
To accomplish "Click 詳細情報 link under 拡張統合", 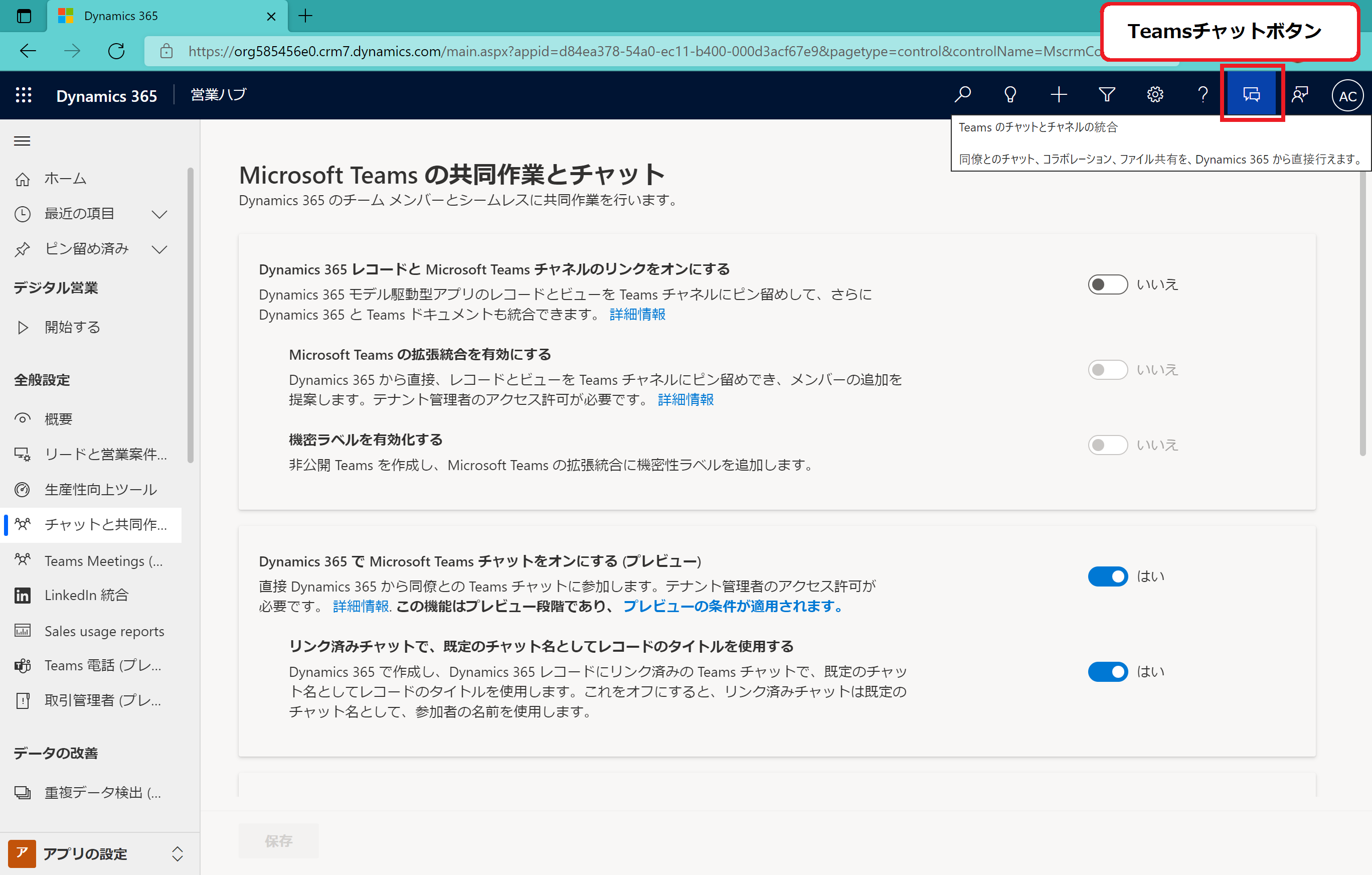I will pyautogui.click(x=685, y=399).
